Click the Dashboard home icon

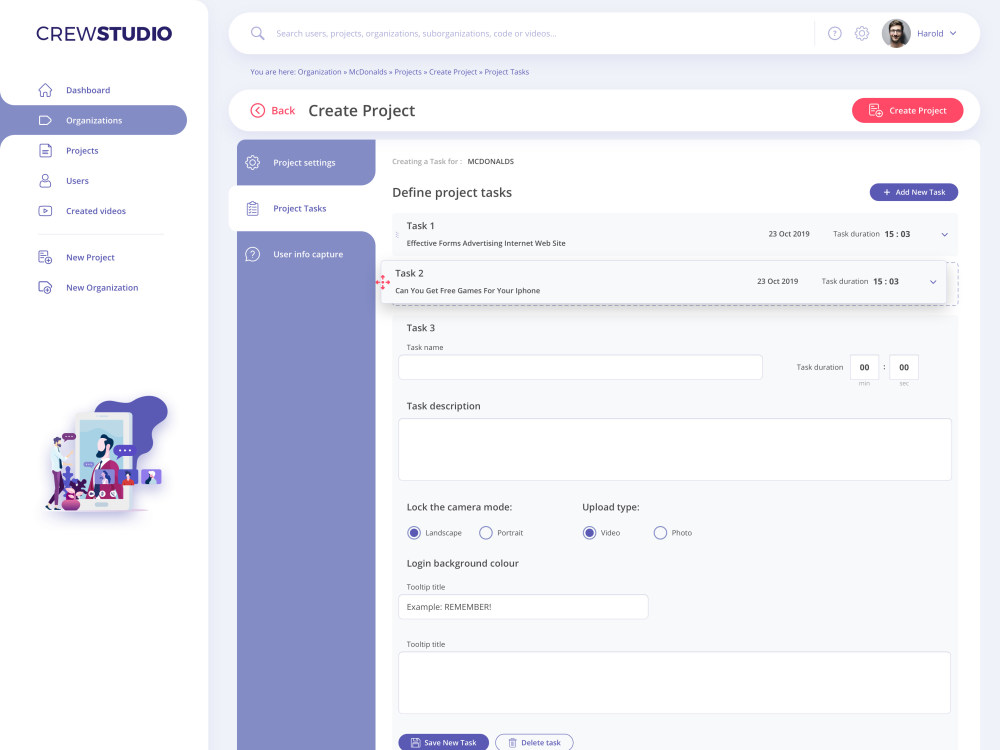(45, 90)
